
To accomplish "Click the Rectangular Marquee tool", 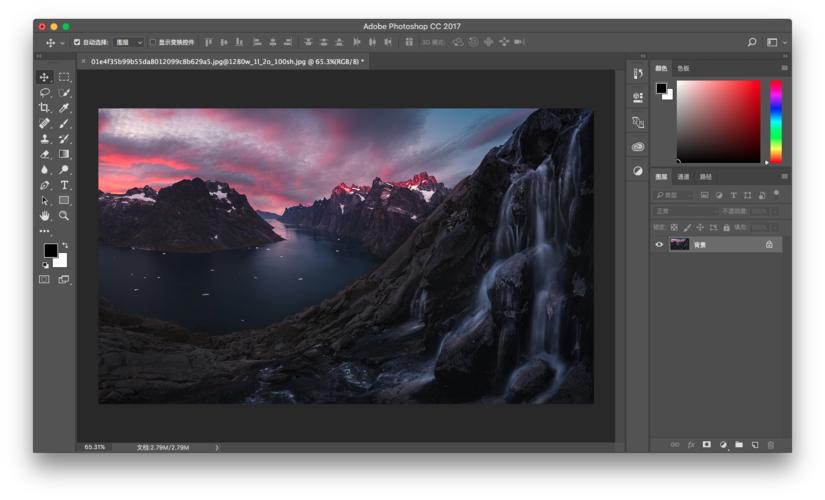I will (x=64, y=77).
